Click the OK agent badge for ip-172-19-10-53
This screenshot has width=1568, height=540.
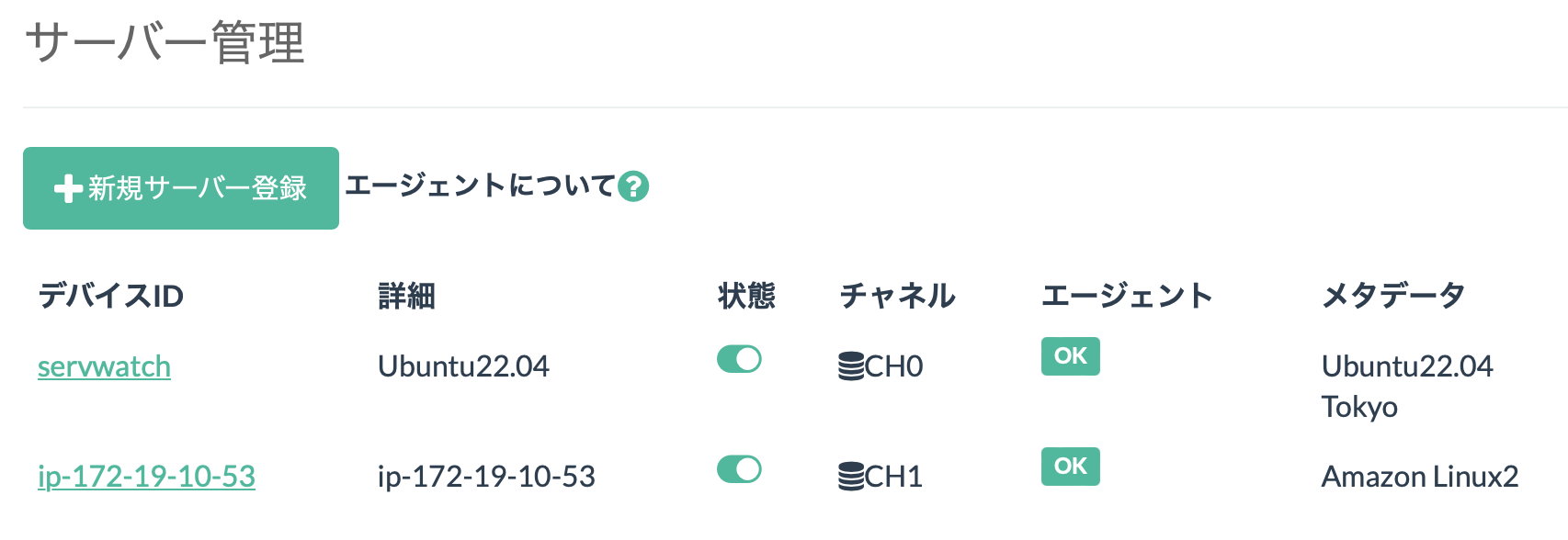click(1071, 467)
